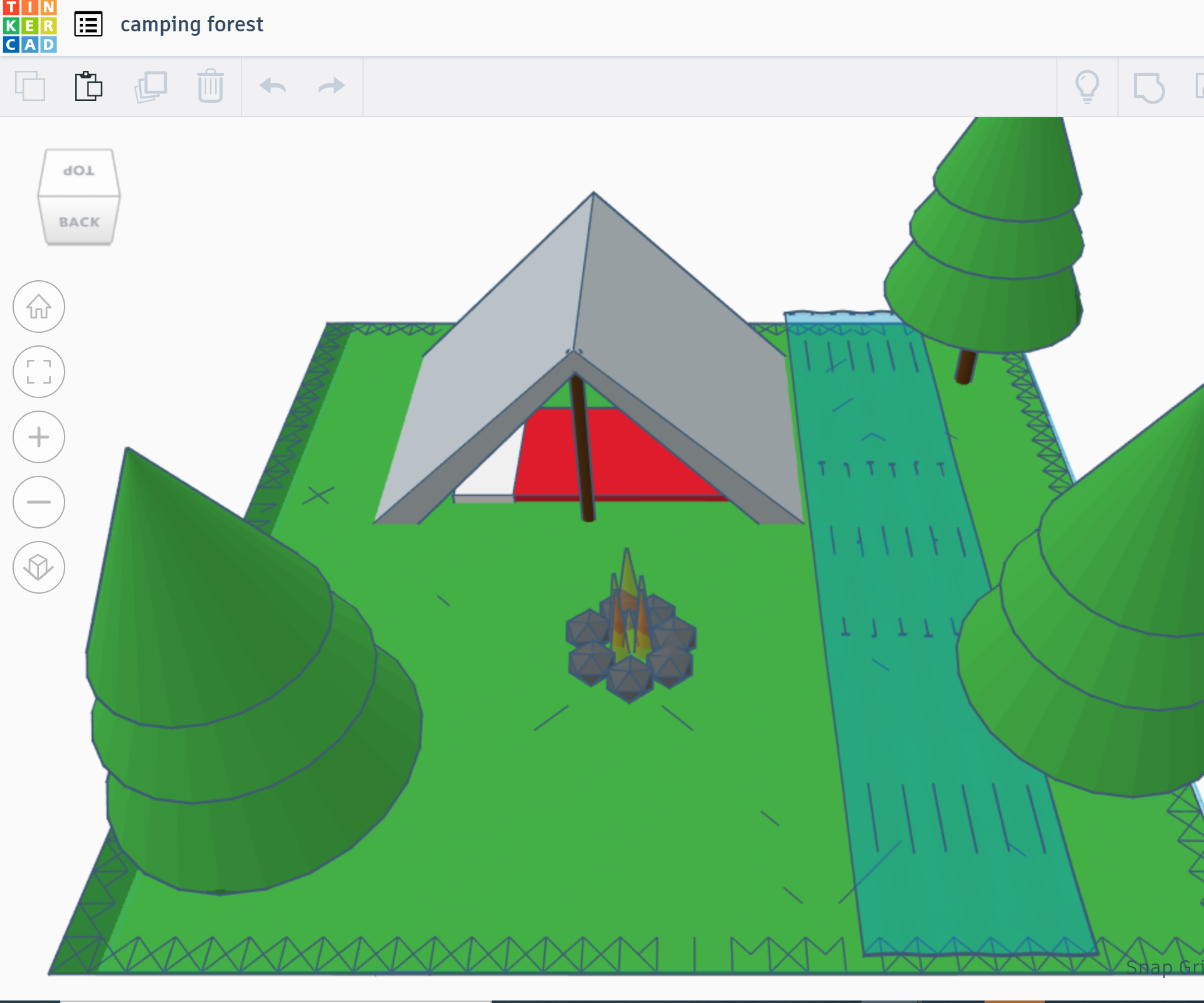Click the title 'camping forest' to rename
This screenshot has width=1204, height=1003.
coord(191,24)
